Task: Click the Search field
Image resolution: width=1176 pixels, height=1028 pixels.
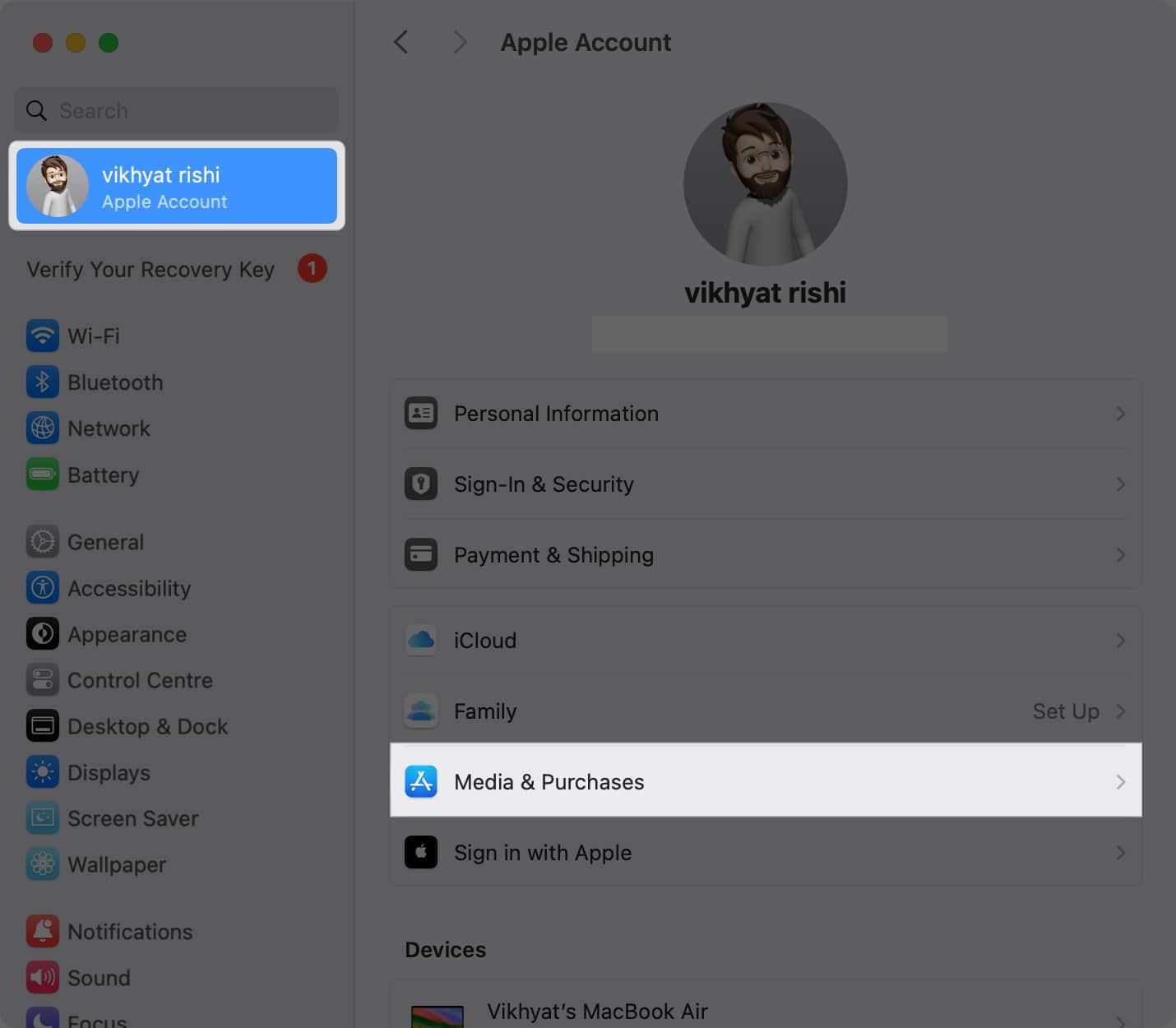Action: click(177, 110)
